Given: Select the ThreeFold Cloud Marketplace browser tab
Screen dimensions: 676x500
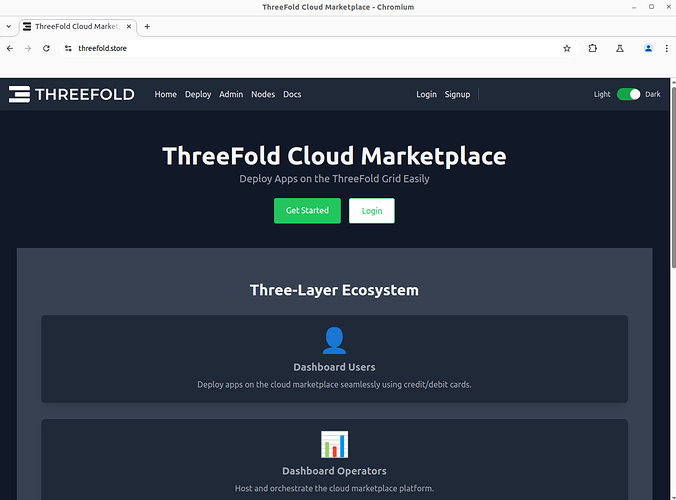Looking at the screenshot, I should coord(78,26).
